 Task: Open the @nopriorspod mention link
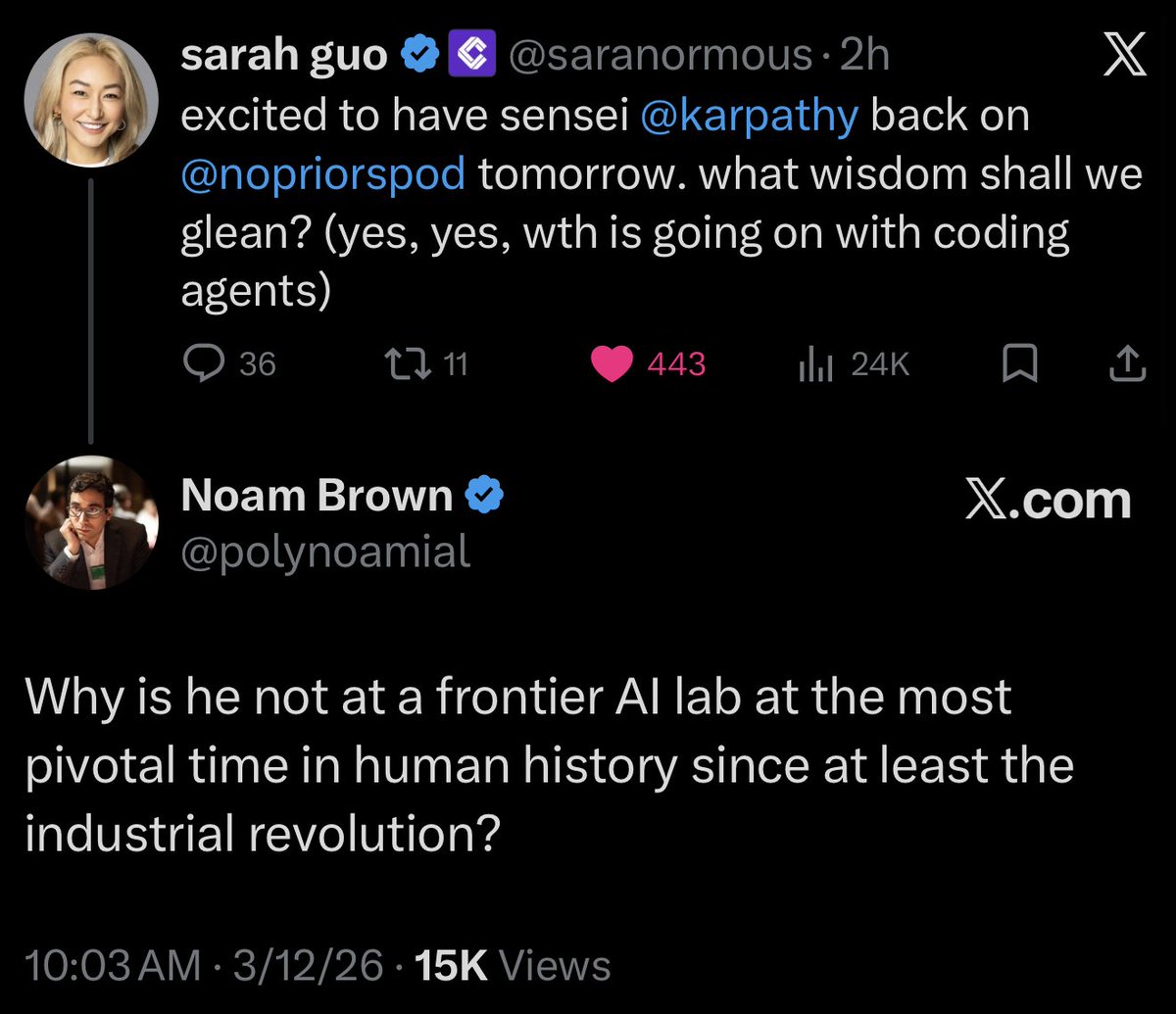click(324, 175)
